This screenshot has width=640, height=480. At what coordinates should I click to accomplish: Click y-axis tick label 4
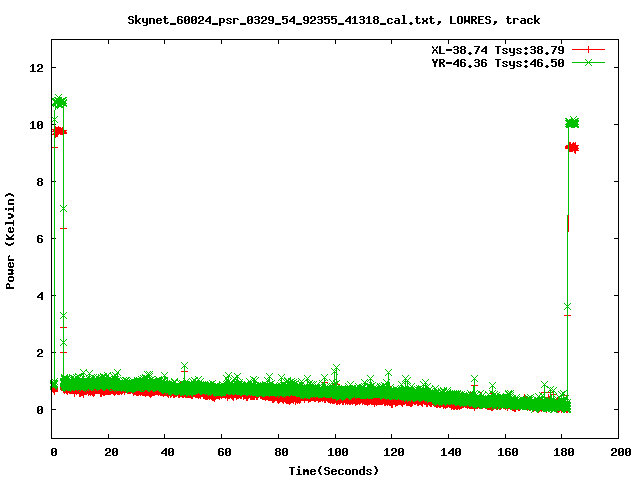point(40,296)
